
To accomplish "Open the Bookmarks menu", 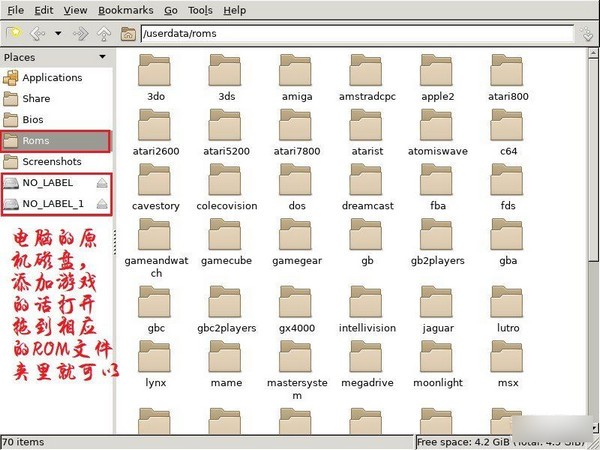I will (124, 10).
